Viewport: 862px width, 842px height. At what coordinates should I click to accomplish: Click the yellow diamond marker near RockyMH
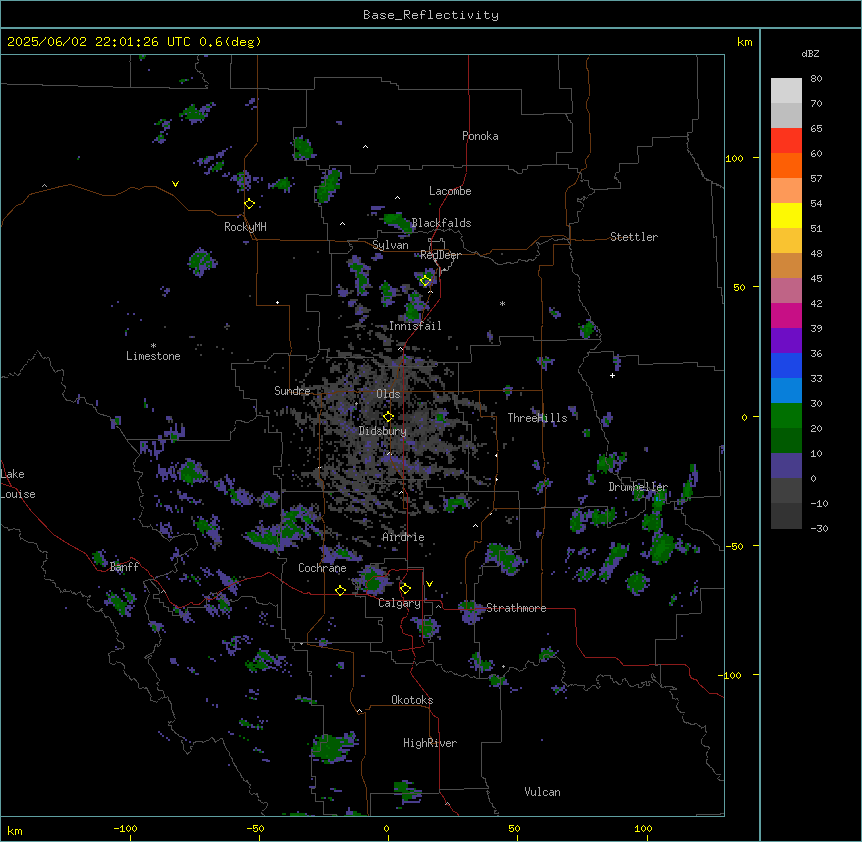pyautogui.click(x=250, y=204)
